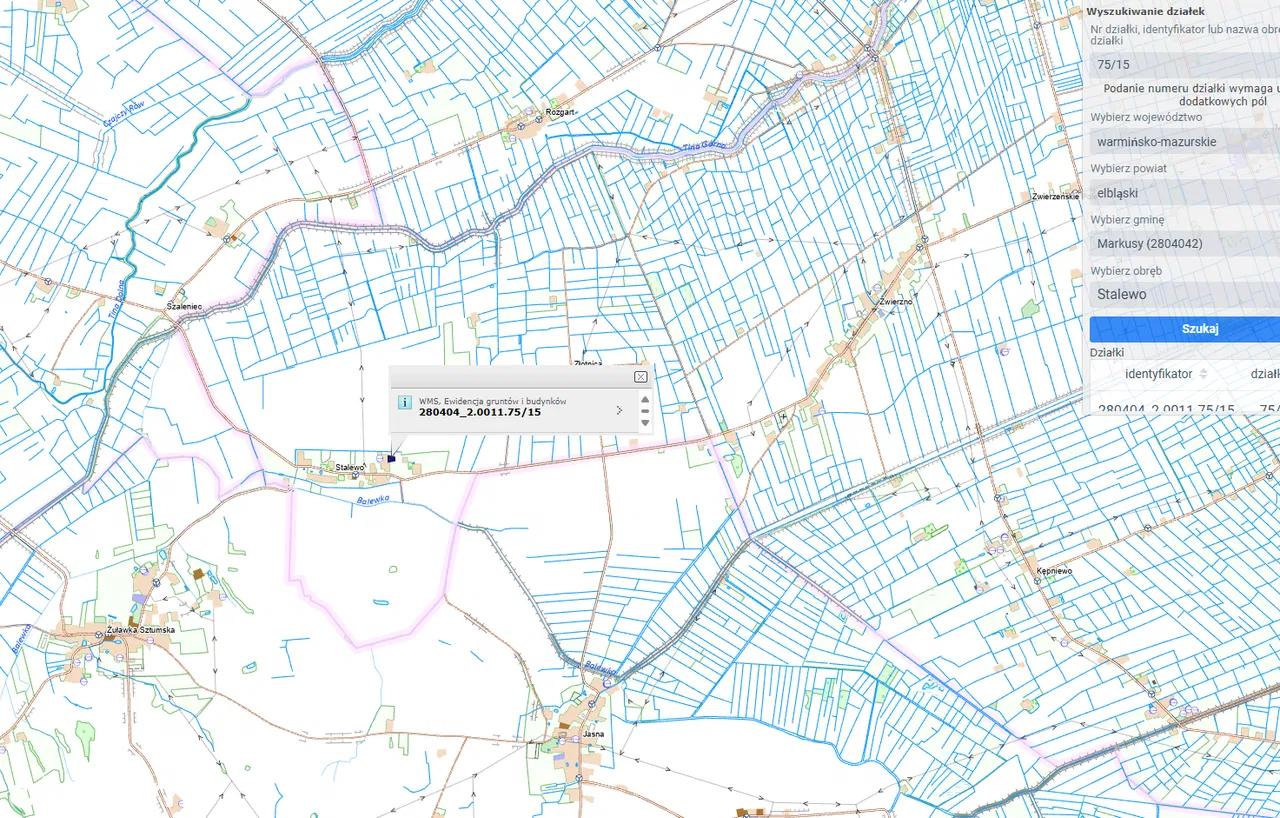Click the up arrow icon in the popup navigator
Viewport: 1280px width, 818px height.
[x=645, y=400]
